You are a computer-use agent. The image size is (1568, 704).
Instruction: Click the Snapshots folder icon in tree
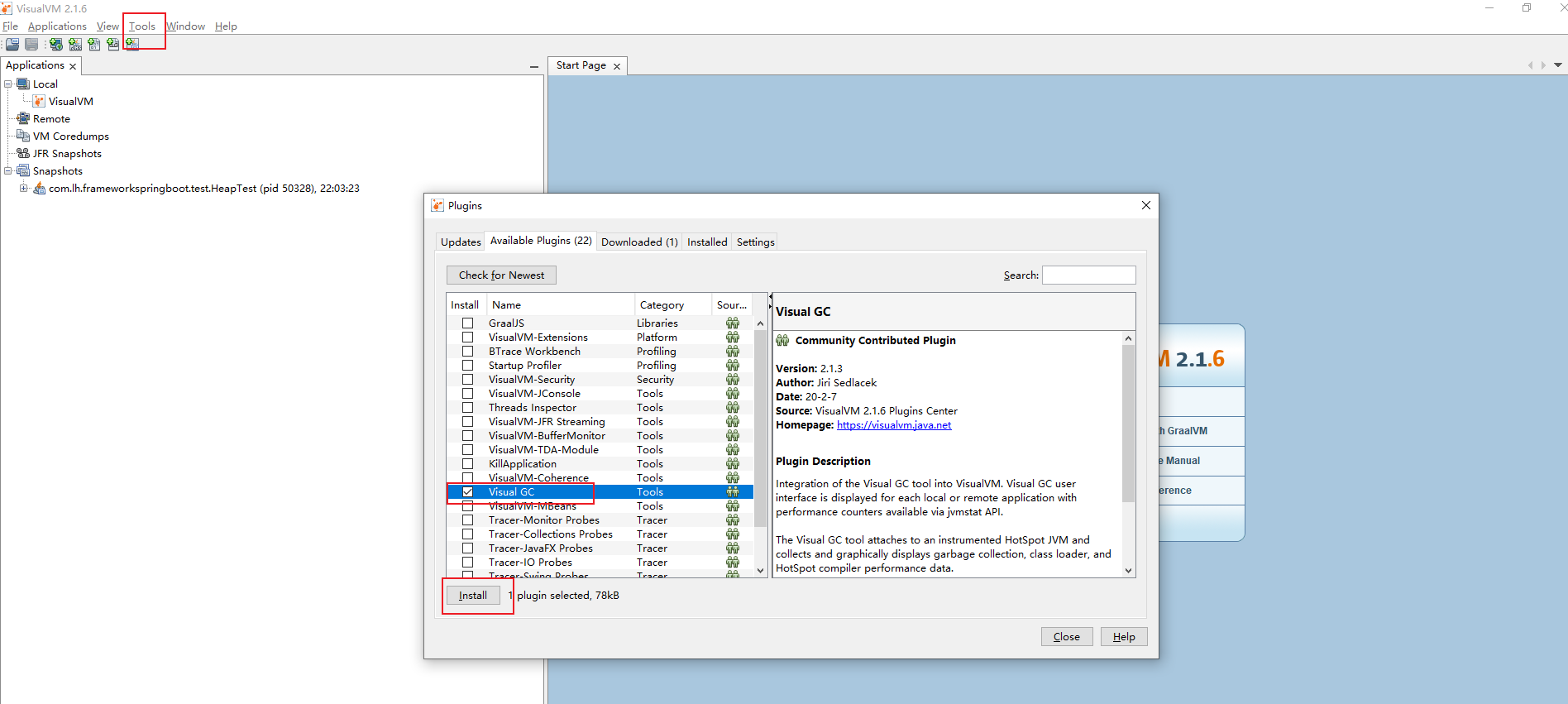23,170
